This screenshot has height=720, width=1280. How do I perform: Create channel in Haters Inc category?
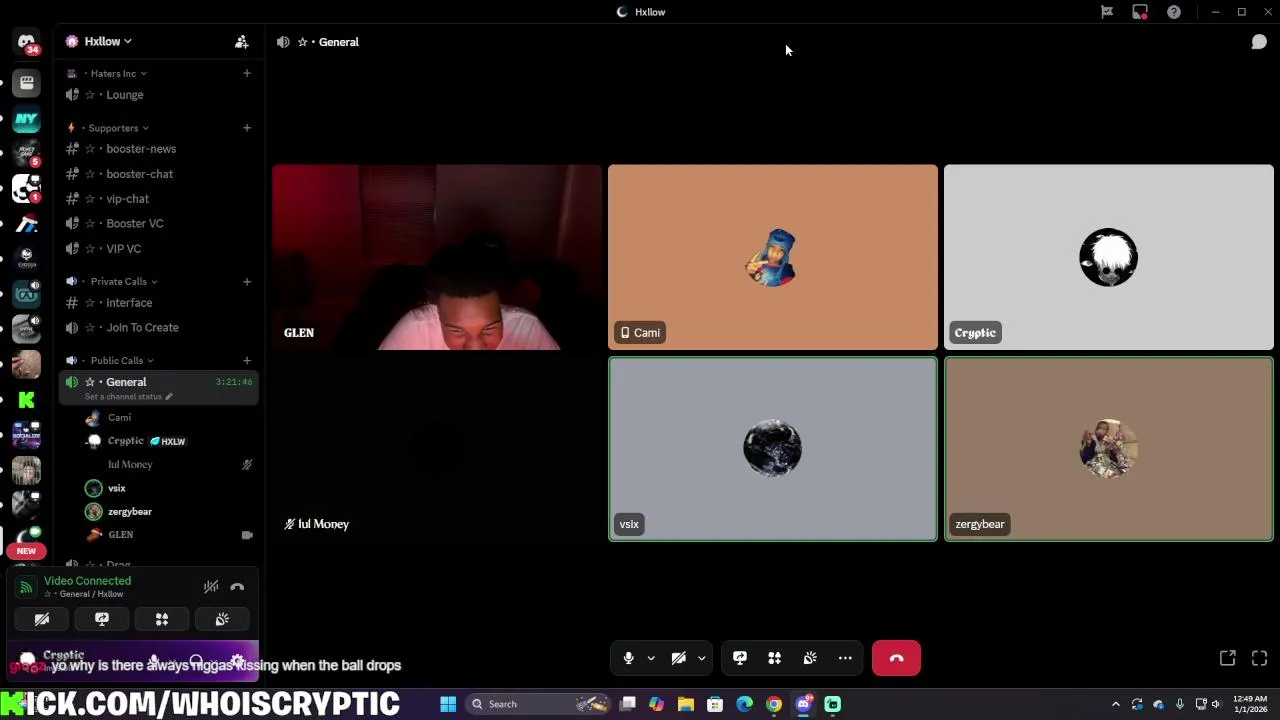(247, 73)
